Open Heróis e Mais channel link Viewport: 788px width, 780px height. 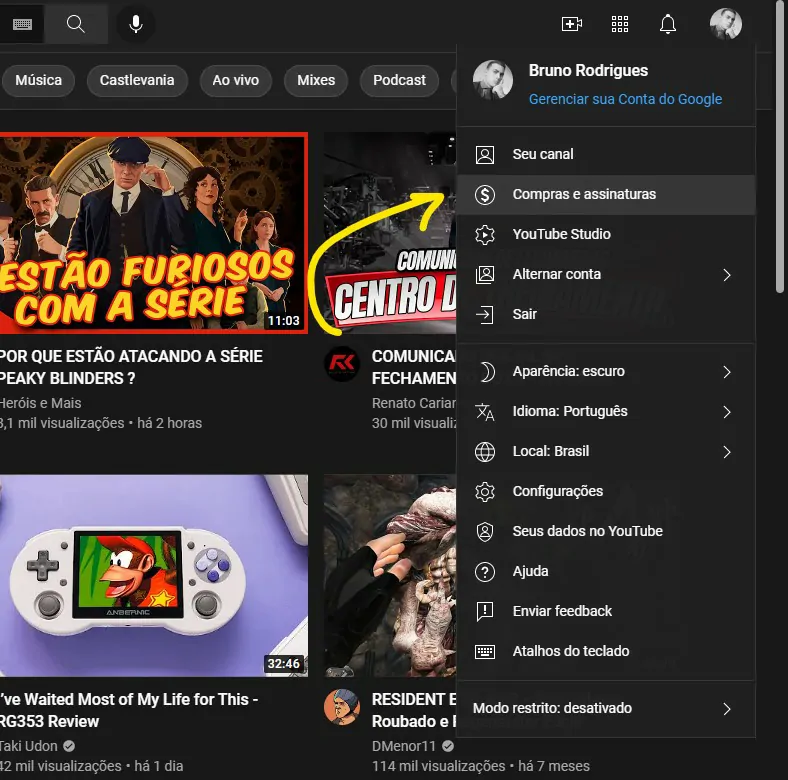(40, 404)
